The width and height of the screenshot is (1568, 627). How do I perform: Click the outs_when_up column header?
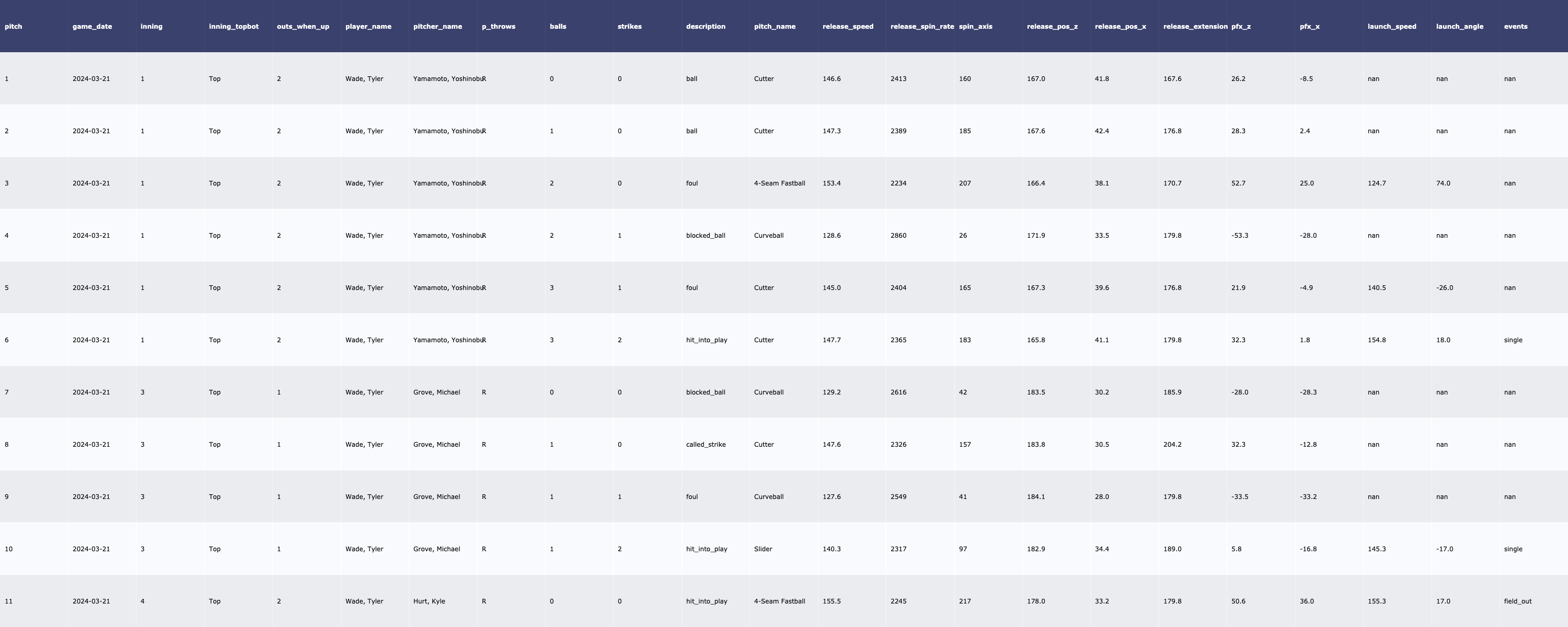pyautogui.click(x=303, y=27)
